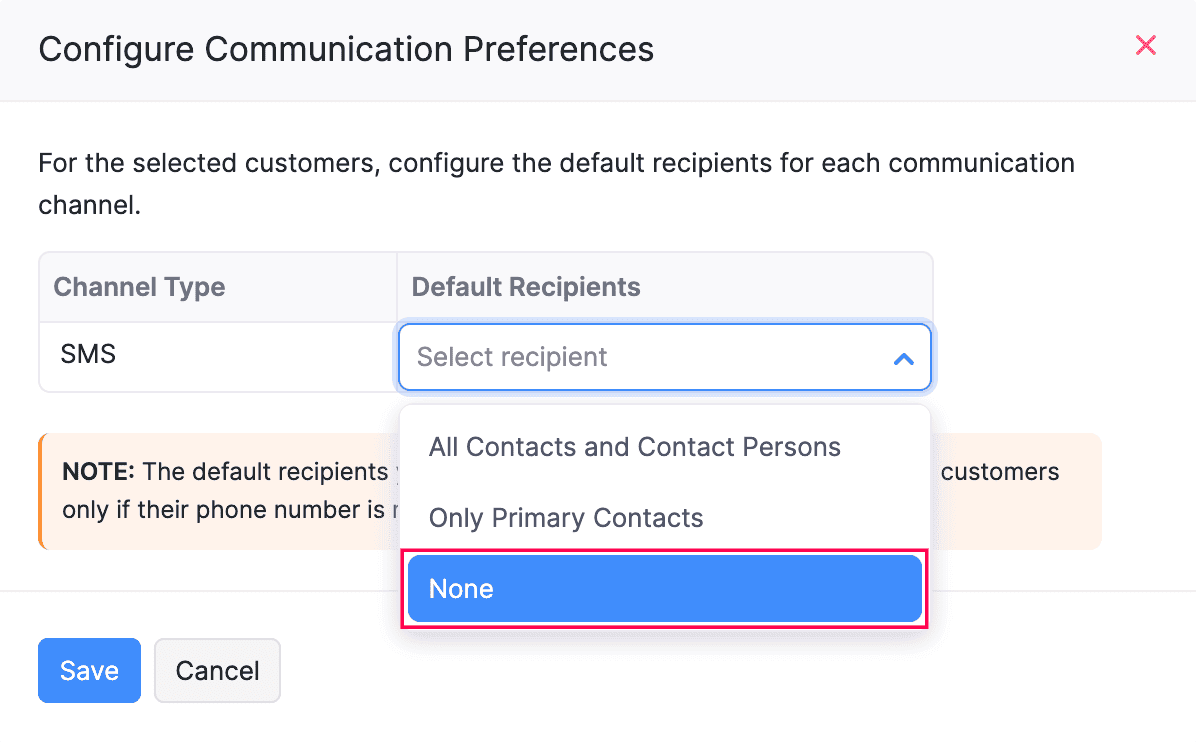The image size is (1196, 742).
Task: Click the upward-pointing chevron on the dropdown
Action: pyautogui.click(x=903, y=357)
